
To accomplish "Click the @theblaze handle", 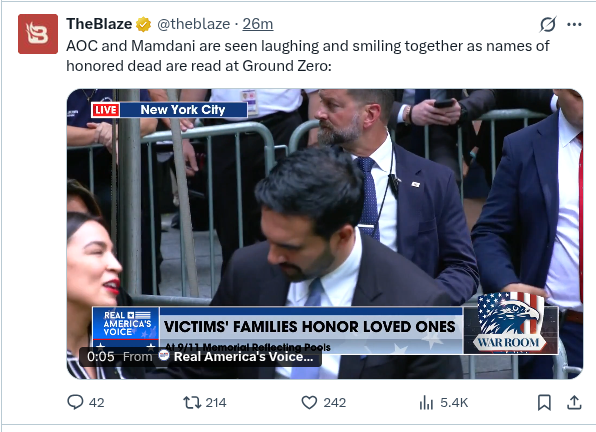I will point(193,24).
